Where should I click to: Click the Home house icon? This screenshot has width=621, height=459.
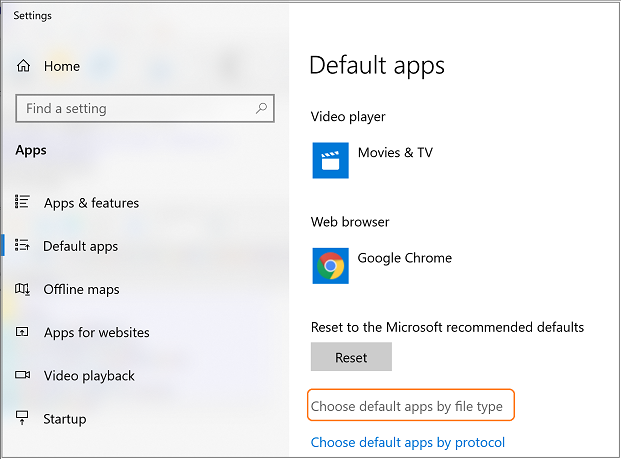tap(23, 66)
